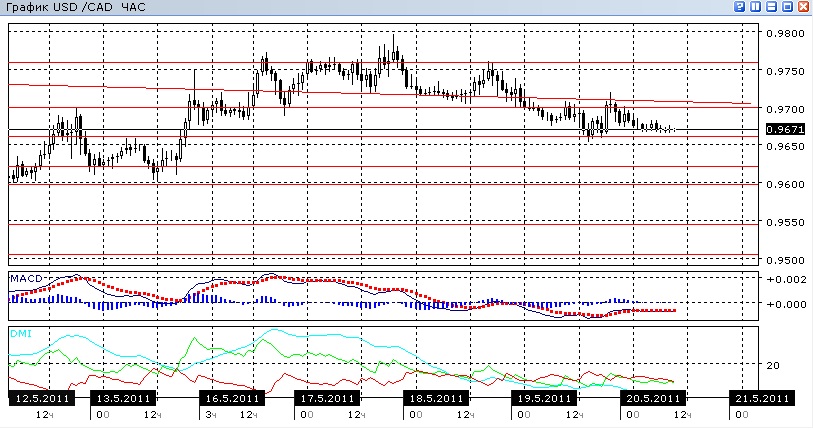Select the 16.5.2011 date marker

232,398
